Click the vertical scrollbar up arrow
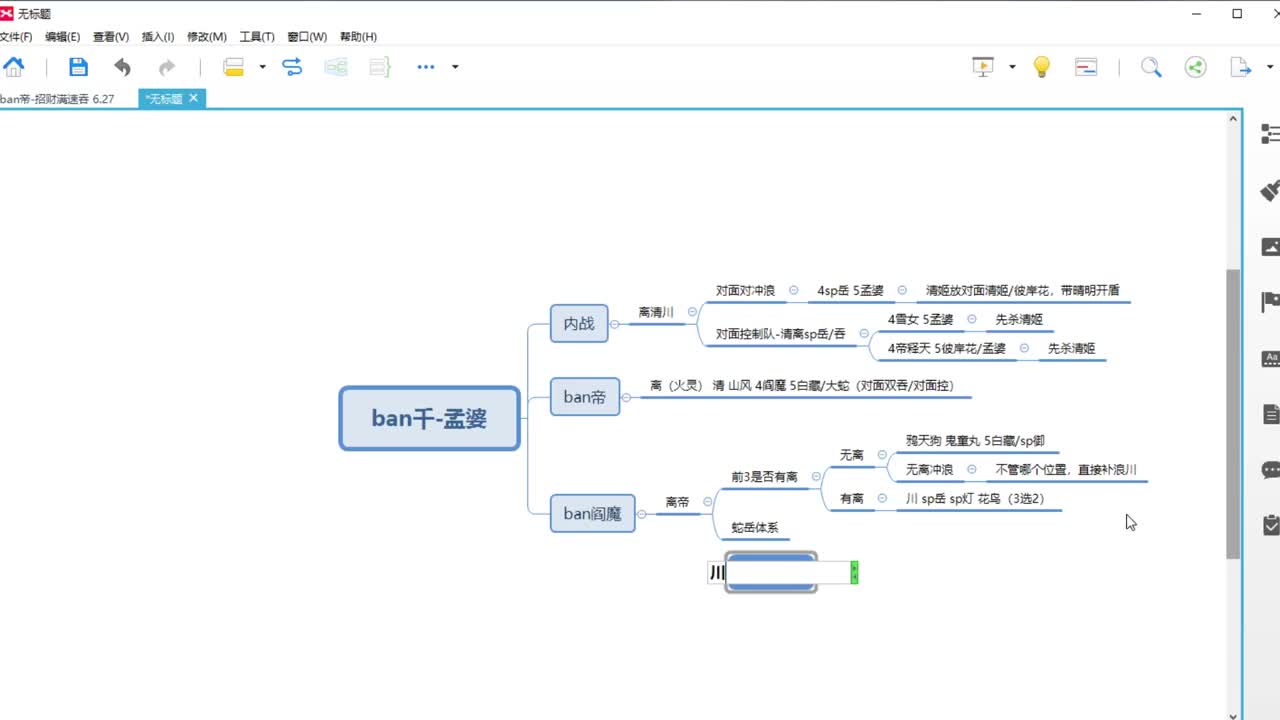This screenshot has height=720, width=1280. point(1233,118)
